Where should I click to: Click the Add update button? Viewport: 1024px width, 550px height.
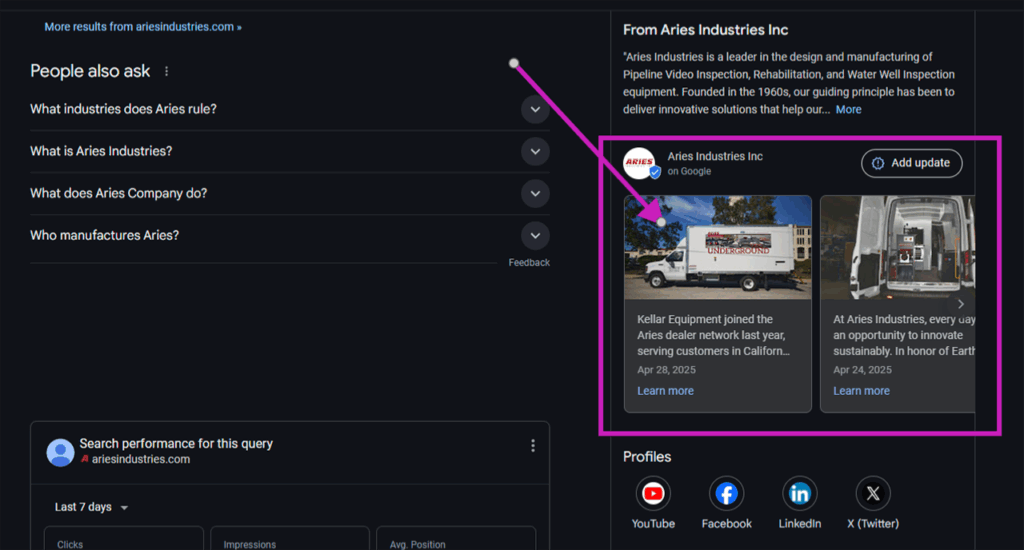pos(912,163)
